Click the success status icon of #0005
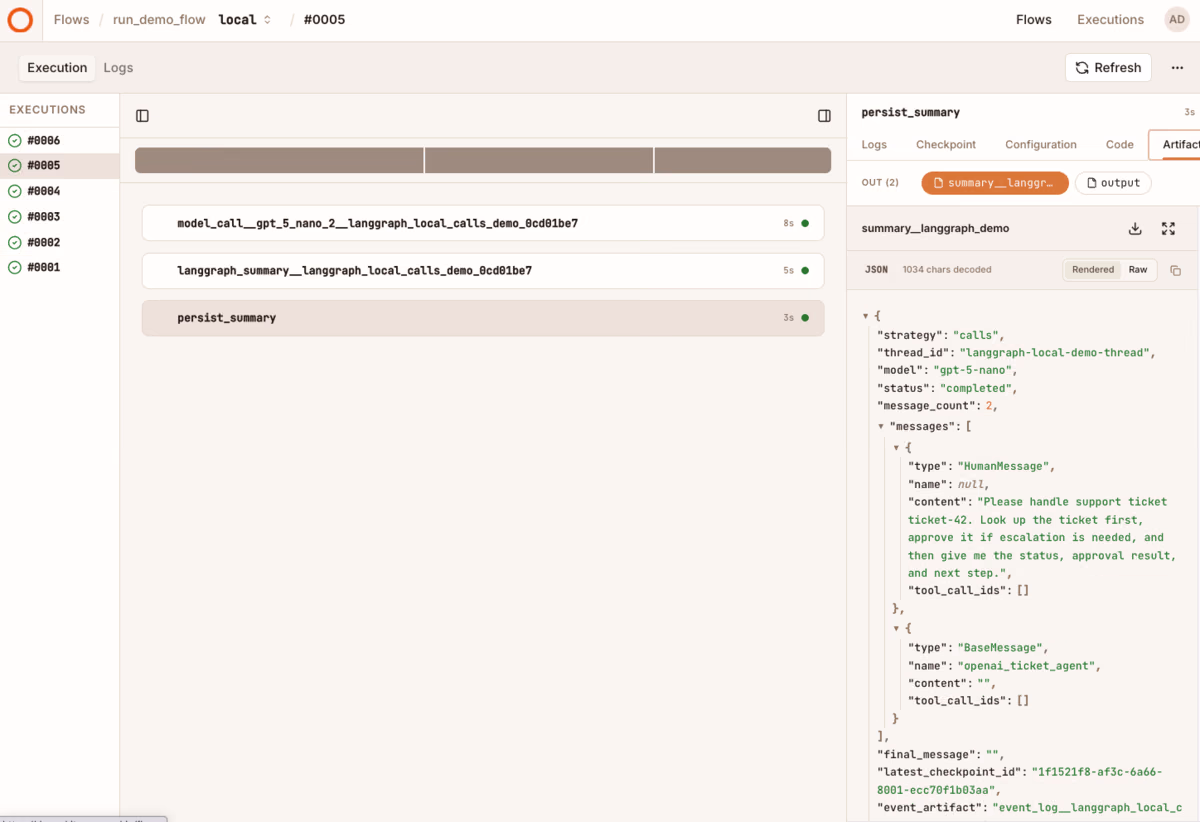Image resolution: width=1200 pixels, height=822 pixels. (14, 166)
